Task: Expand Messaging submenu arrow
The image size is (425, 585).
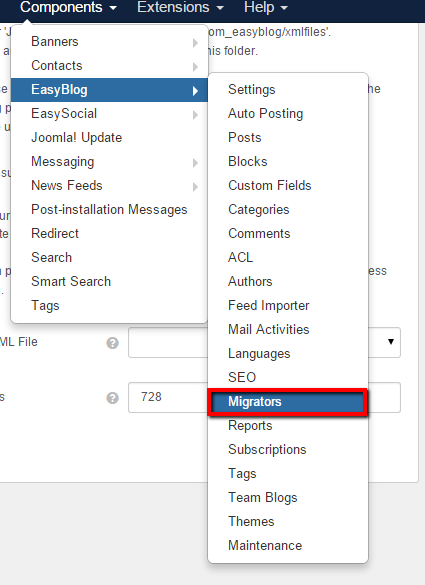Action: pyautogui.click(x=195, y=163)
